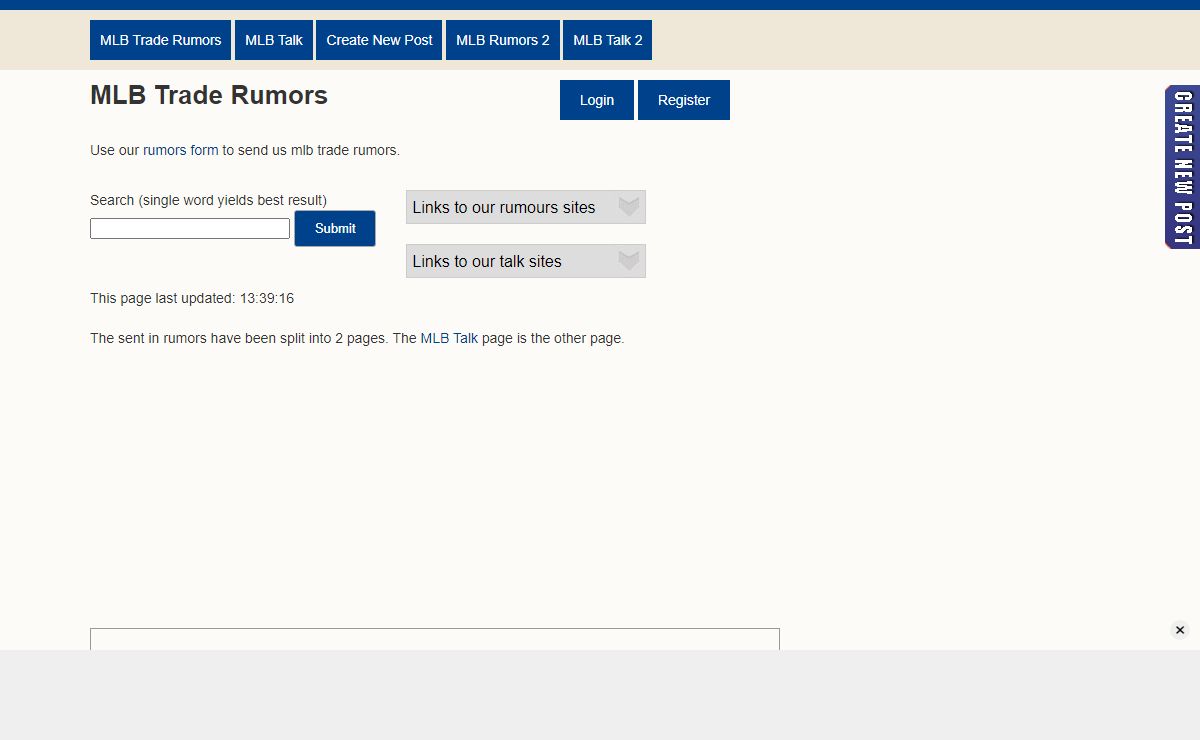Submit the search query
The width and height of the screenshot is (1200, 740).
pos(335,228)
